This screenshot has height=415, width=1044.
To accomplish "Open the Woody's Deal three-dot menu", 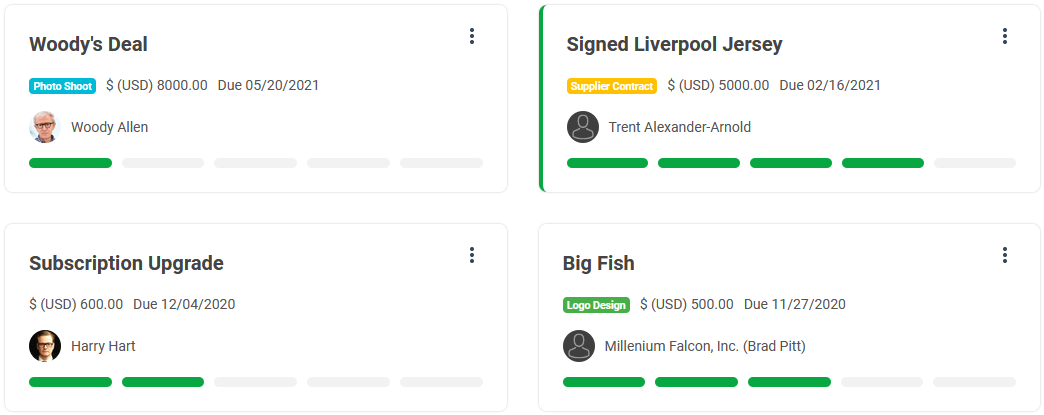I will (x=471, y=36).
